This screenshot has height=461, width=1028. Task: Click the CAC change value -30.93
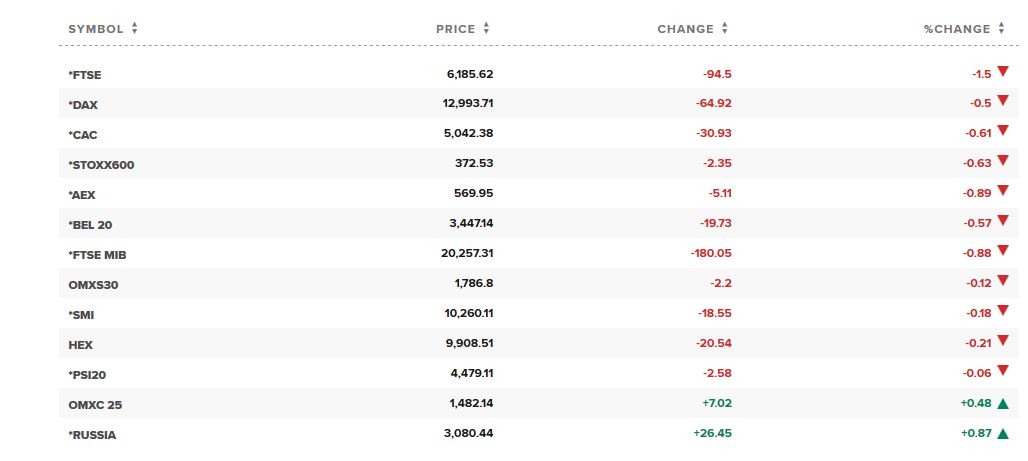714,133
